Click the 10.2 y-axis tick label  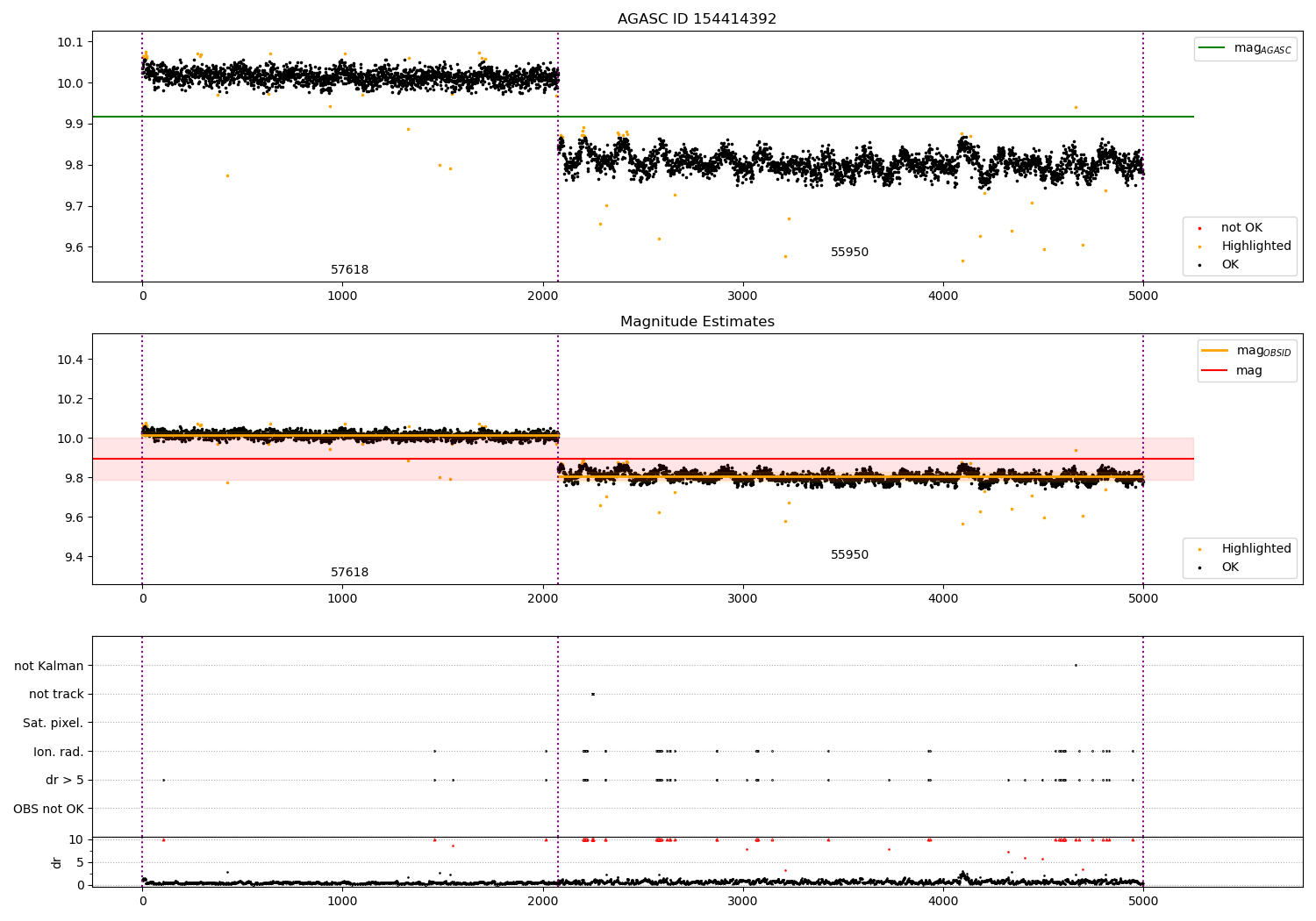tap(71, 399)
